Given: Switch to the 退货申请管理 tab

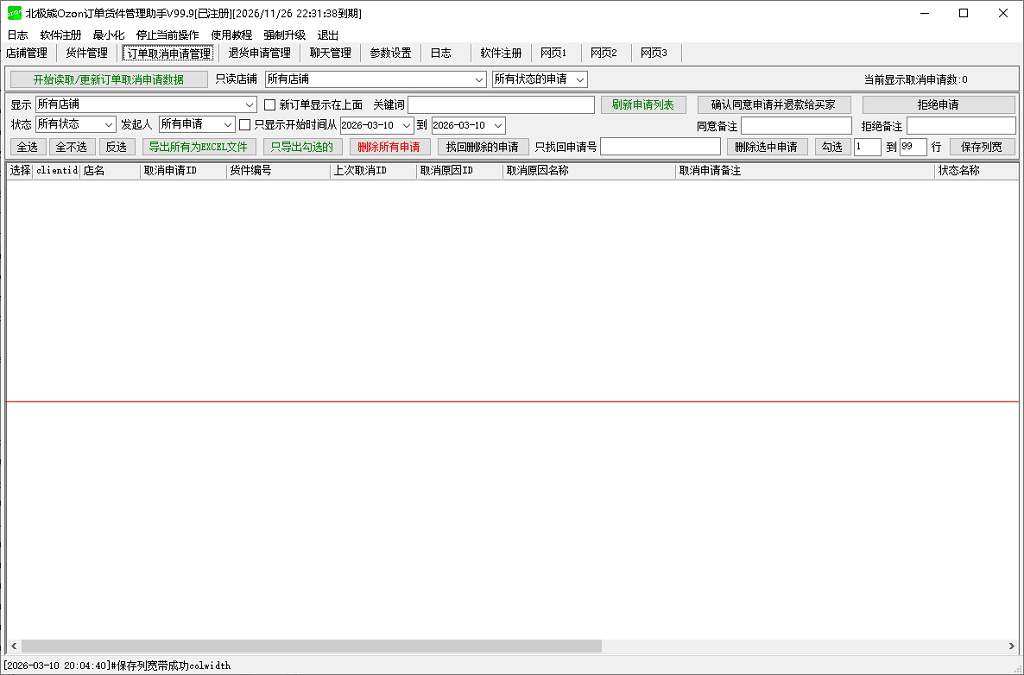Looking at the screenshot, I should point(259,53).
